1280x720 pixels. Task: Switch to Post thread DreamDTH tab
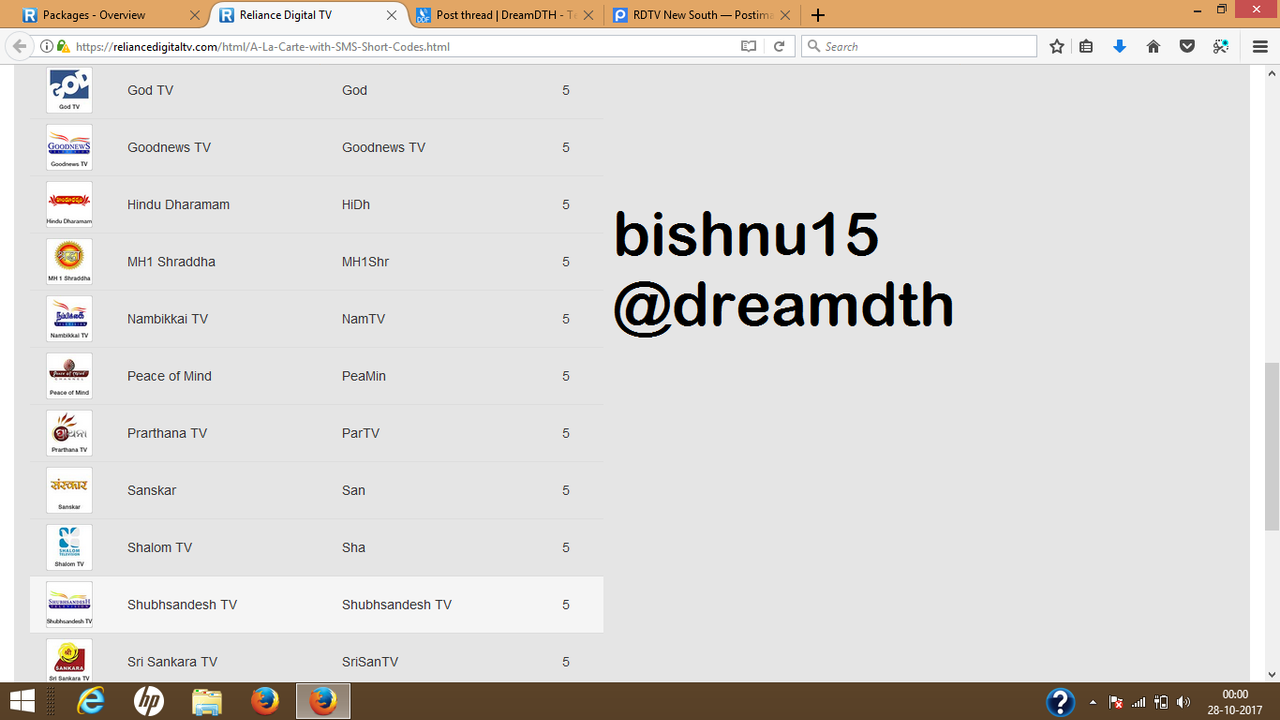(504, 15)
